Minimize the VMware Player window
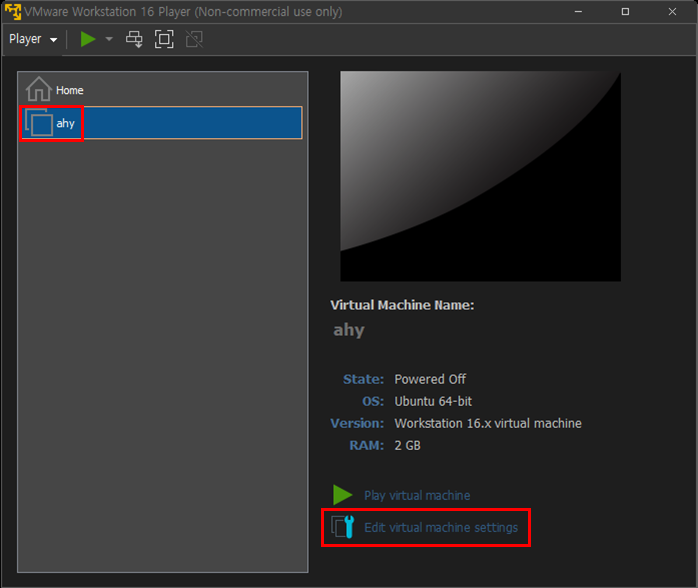This screenshot has width=698, height=588. click(x=578, y=12)
